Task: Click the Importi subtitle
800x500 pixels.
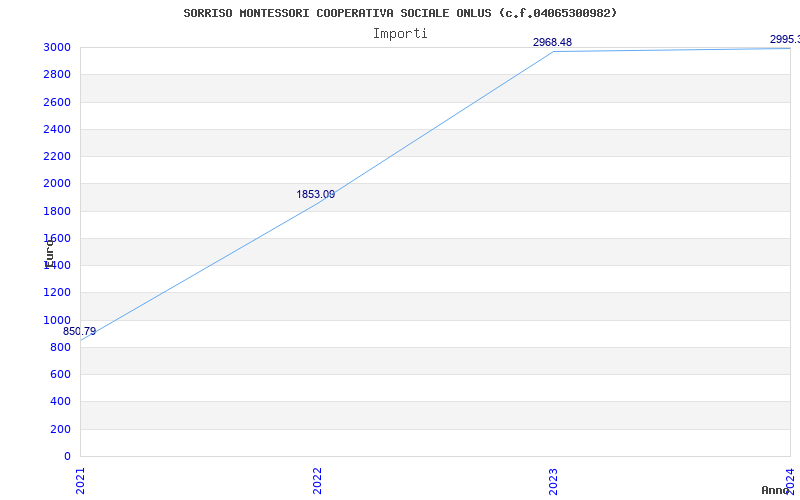Action: (400, 33)
